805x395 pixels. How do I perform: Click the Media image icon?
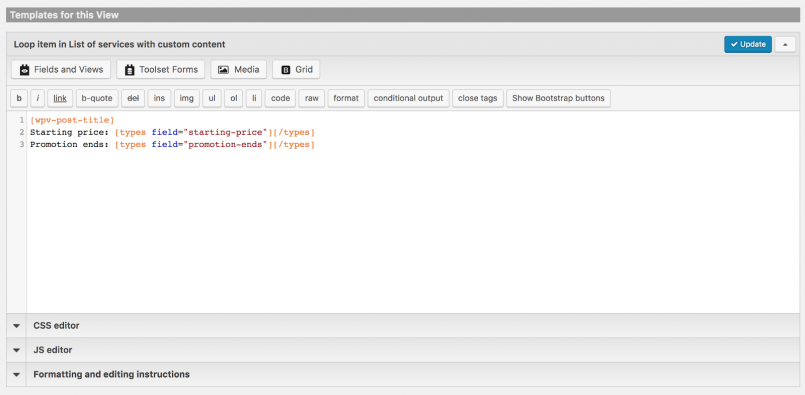(x=223, y=70)
